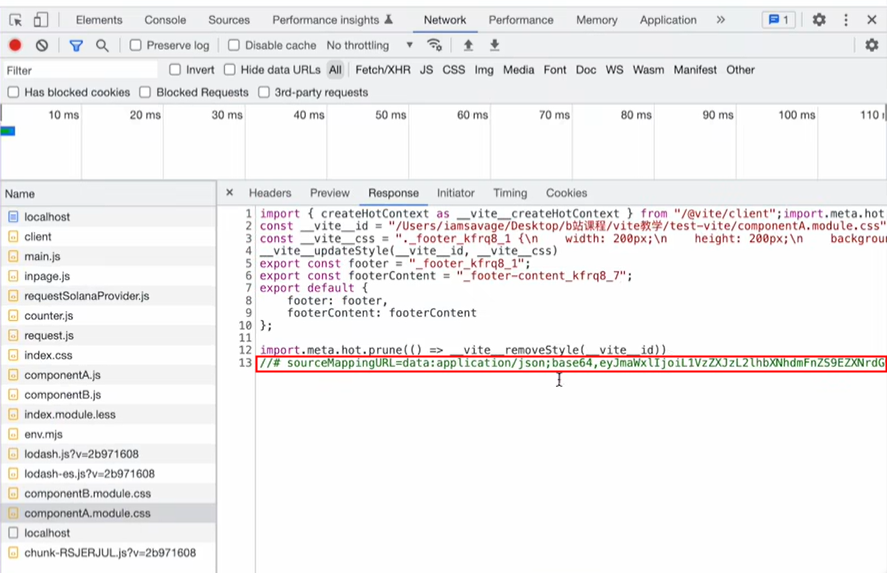Click the inspect element selector icon
887x573 pixels.
pos(15,20)
